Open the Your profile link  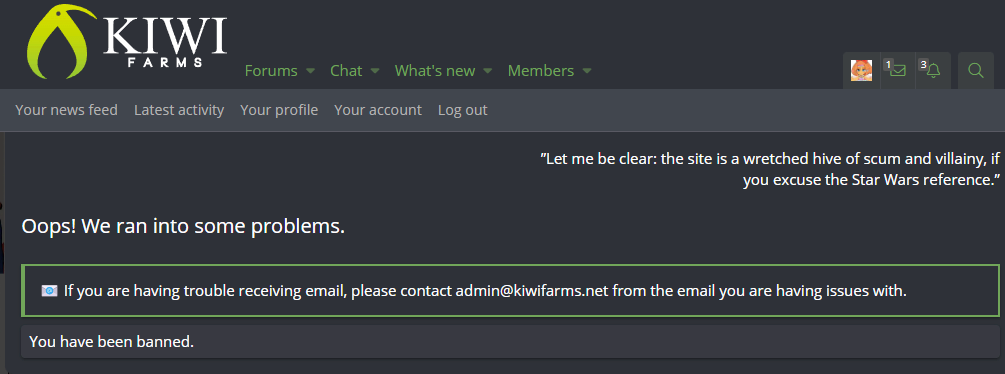(x=279, y=110)
